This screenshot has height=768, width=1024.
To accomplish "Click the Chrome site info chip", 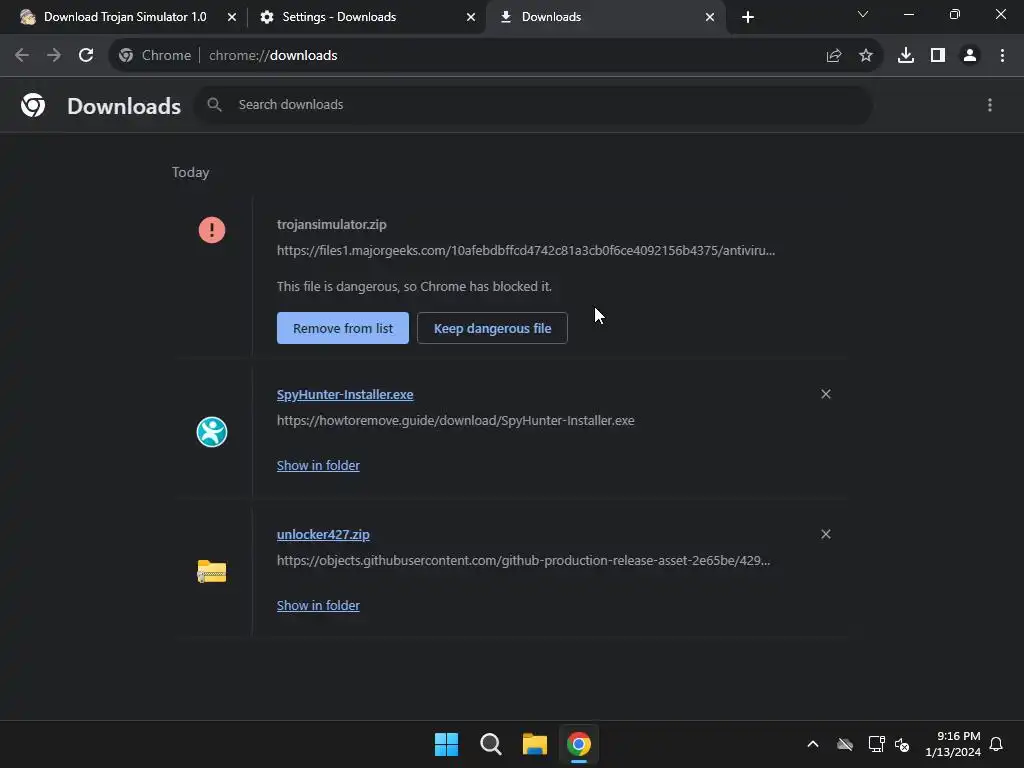I will point(155,56).
